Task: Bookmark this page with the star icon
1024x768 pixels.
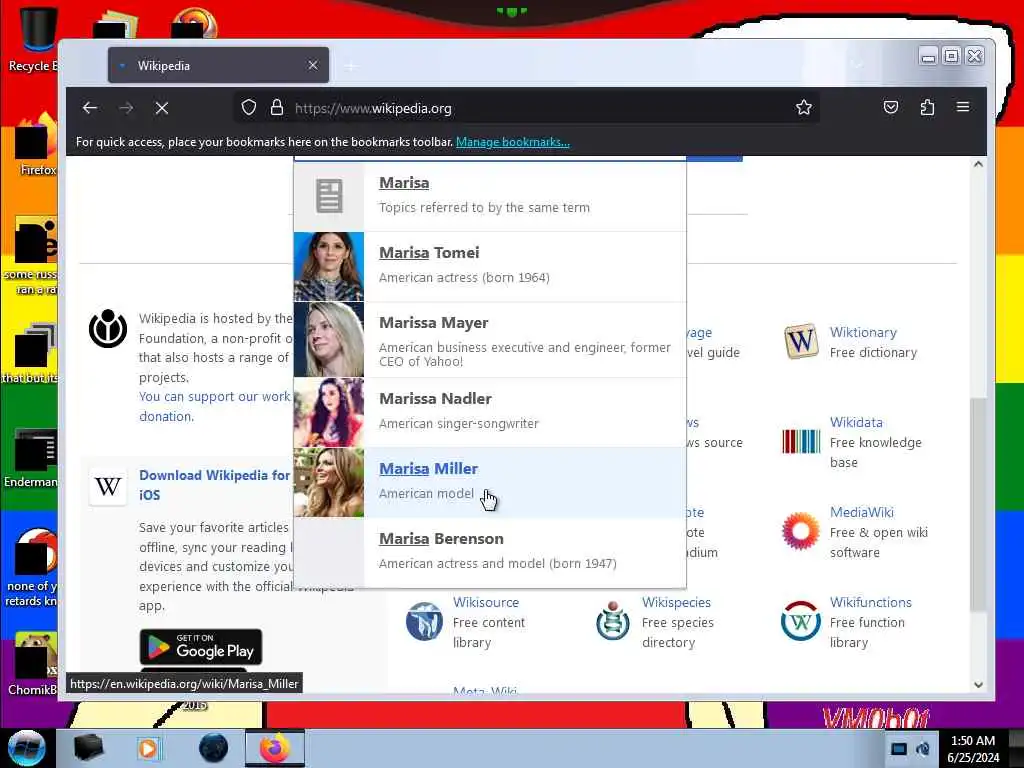Action: tap(804, 107)
